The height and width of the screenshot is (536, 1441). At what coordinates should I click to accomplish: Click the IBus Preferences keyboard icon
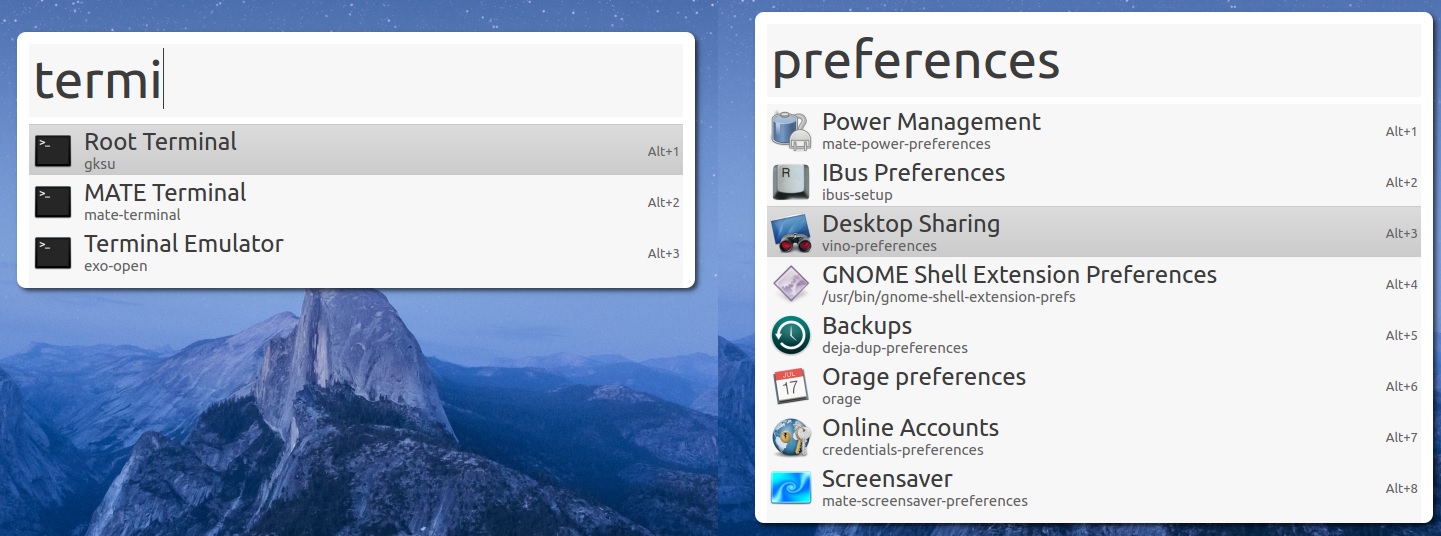[x=790, y=181]
